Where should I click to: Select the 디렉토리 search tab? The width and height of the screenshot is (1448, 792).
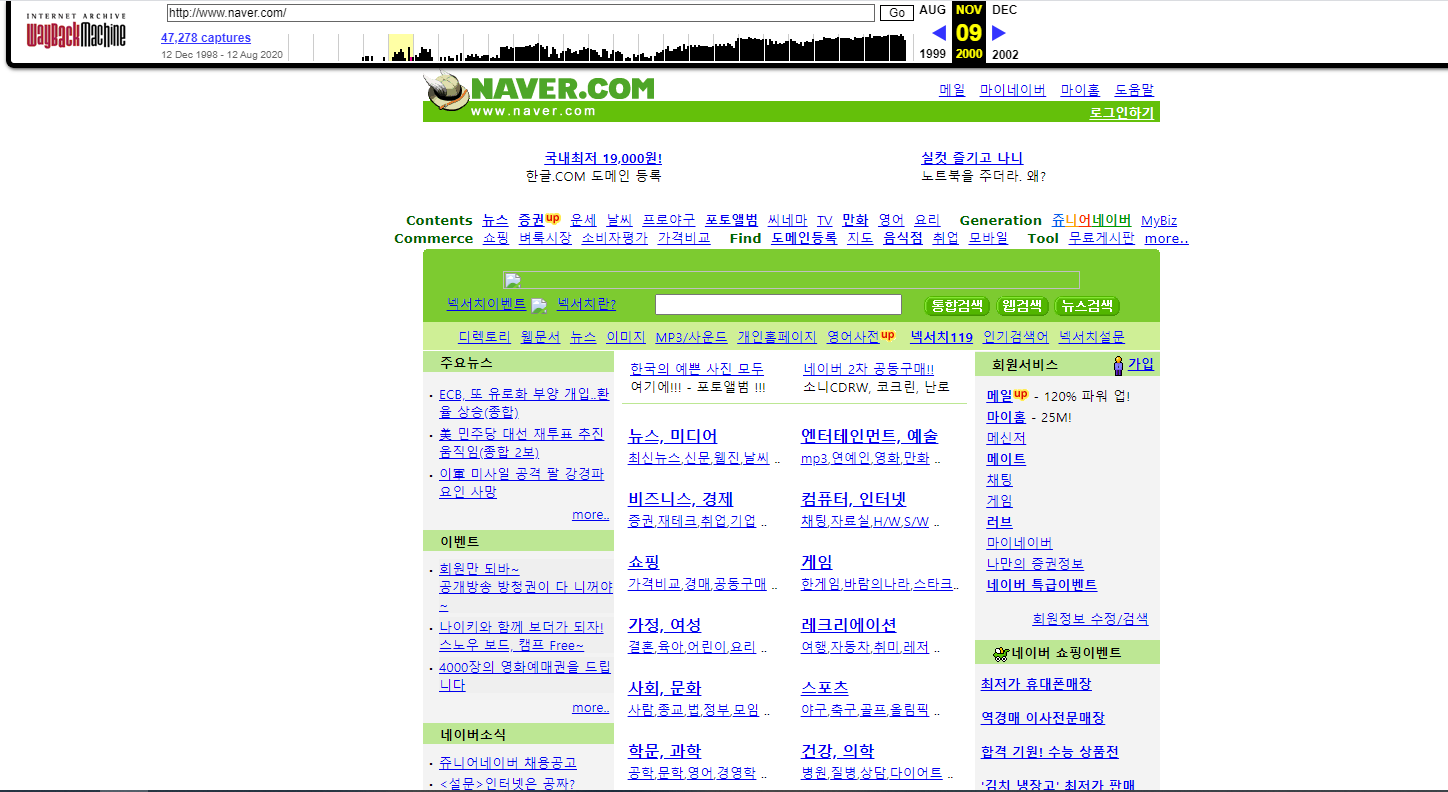pyautogui.click(x=484, y=337)
